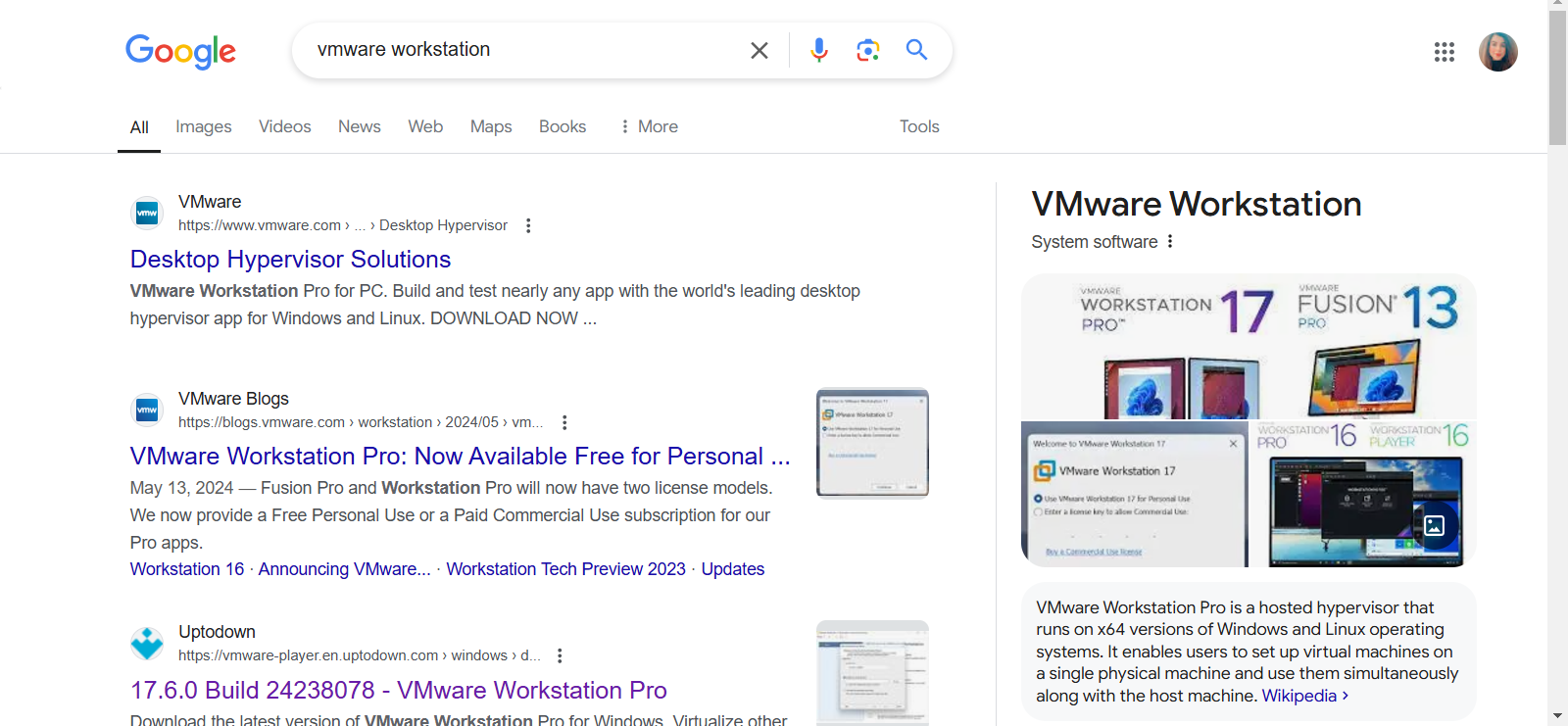1568x726 pixels.
Task: Switch to the News tab
Action: tap(360, 126)
